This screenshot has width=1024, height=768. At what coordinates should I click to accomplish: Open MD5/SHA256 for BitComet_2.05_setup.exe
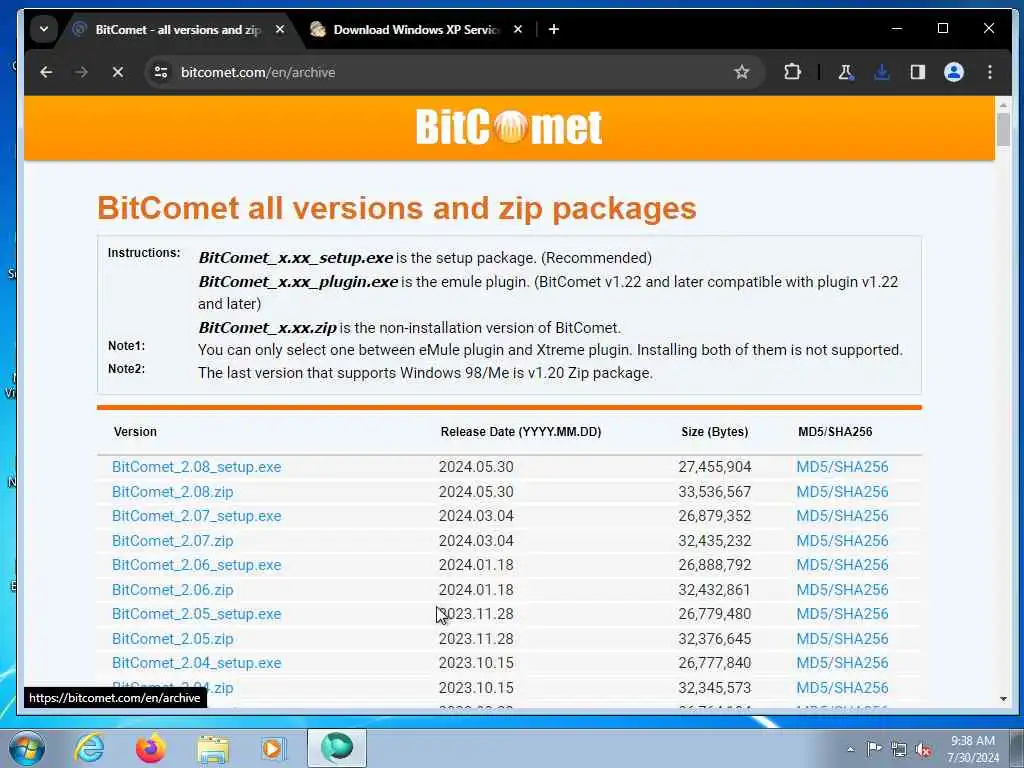(x=842, y=614)
